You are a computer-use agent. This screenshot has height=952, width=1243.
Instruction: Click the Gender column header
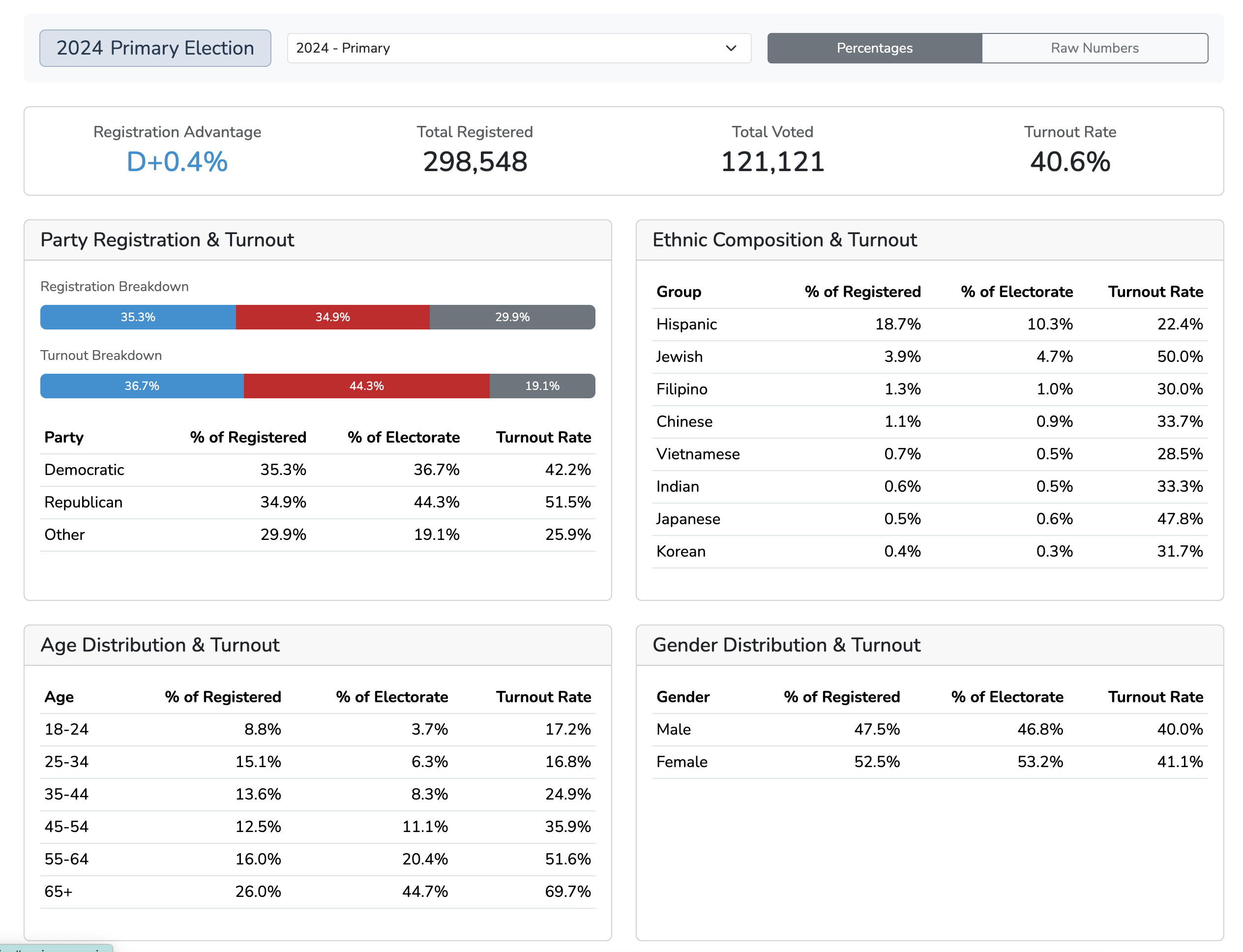pos(682,697)
